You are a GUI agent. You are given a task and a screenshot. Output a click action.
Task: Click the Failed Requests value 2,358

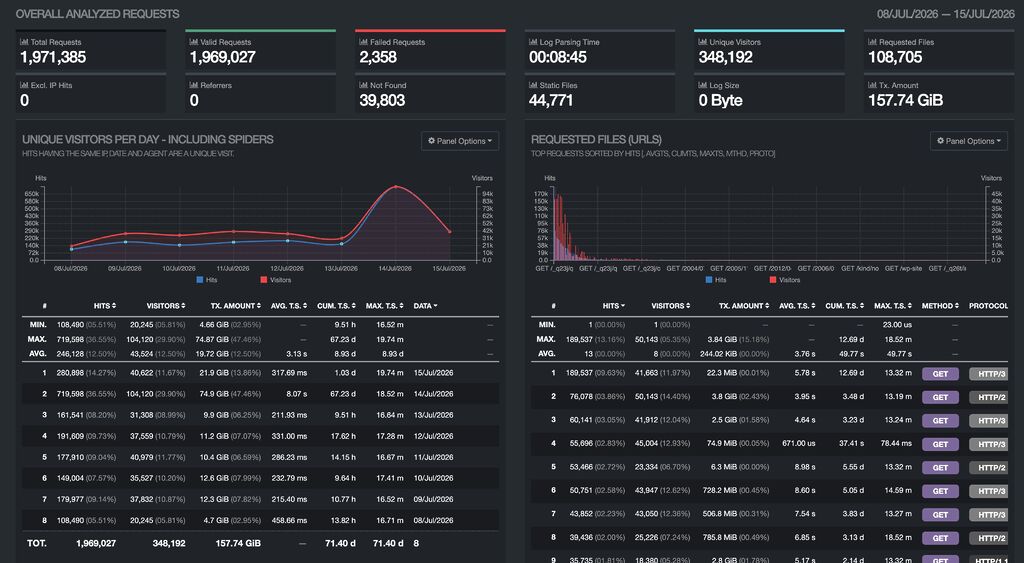click(378, 57)
